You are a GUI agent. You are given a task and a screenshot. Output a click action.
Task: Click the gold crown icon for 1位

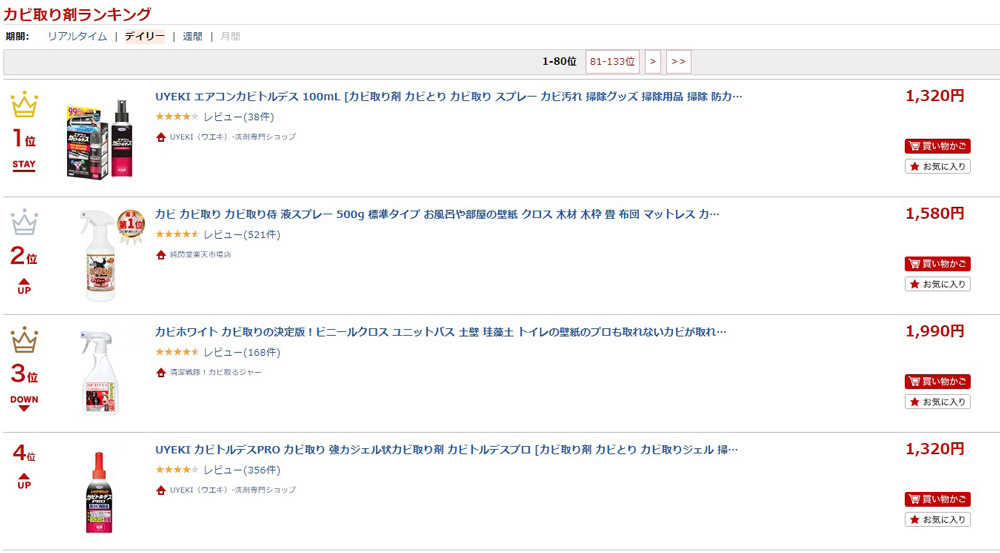[x=24, y=105]
